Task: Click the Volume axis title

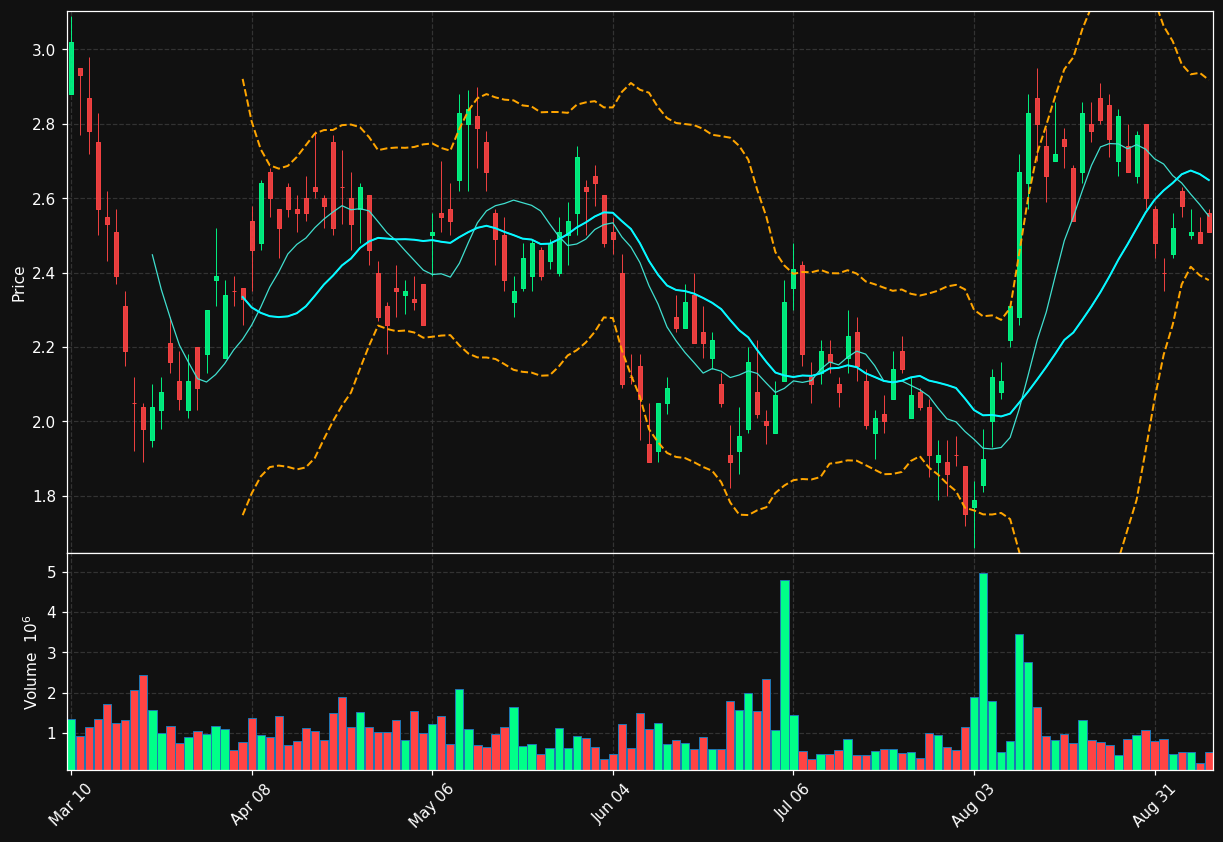Action: click(31, 662)
